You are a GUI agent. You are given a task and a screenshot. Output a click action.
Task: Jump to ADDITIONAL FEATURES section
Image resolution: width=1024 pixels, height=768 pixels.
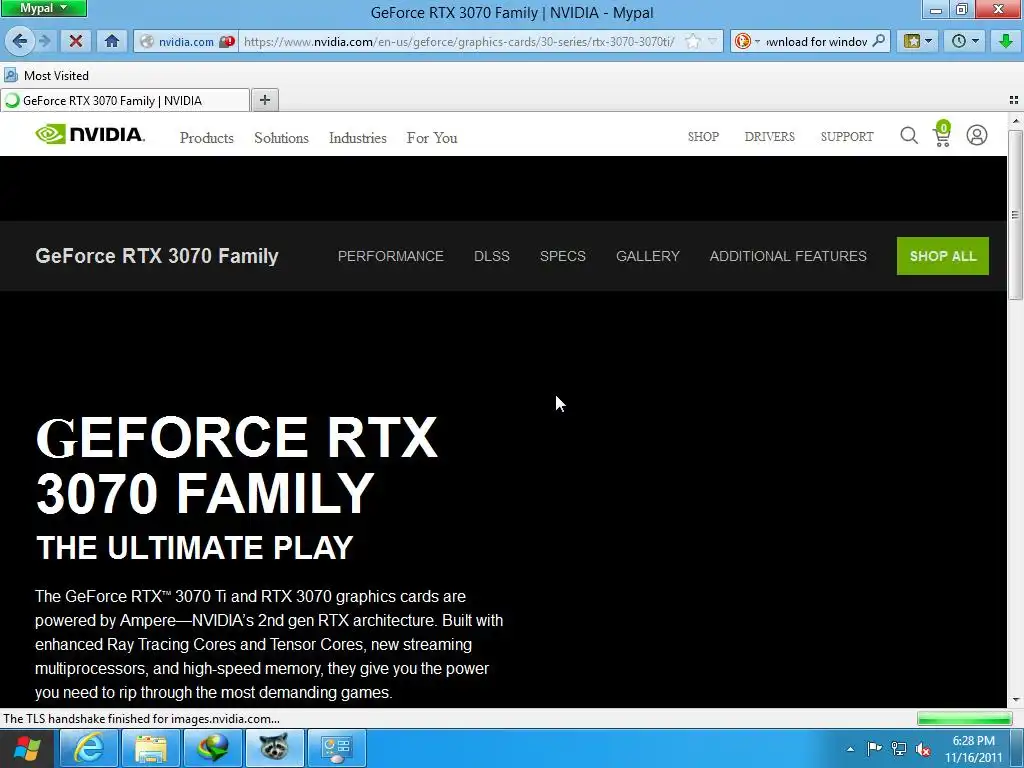coord(788,256)
